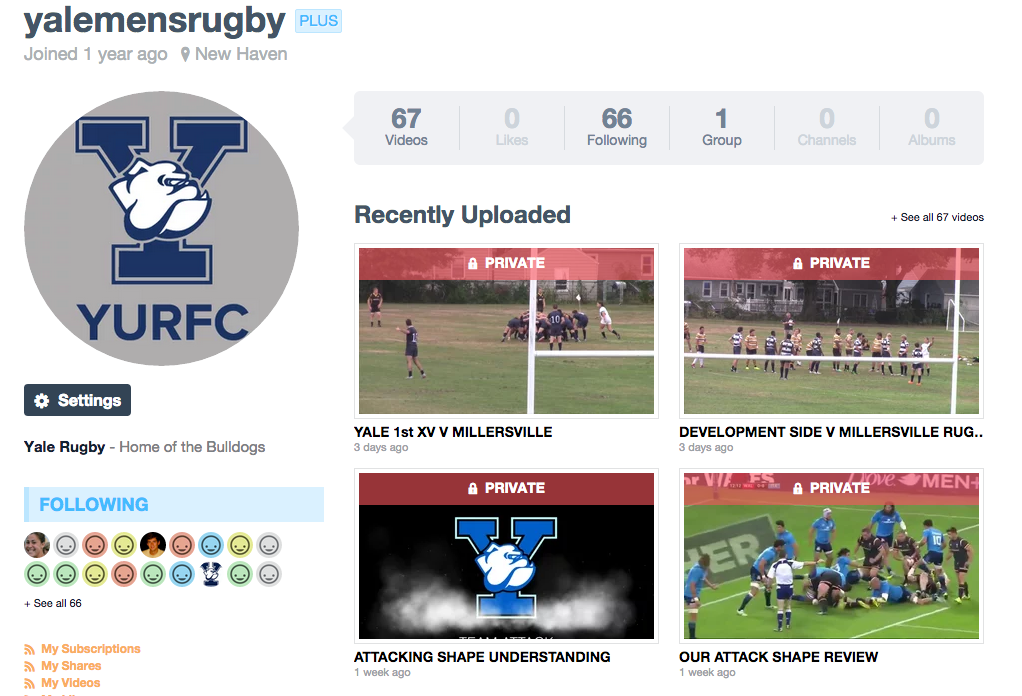Image resolution: width=1022 pixels, height=696 pixels.
Task: Click the New Haven location pin icon
Action: pyautogui.click(x=185, y=55)
